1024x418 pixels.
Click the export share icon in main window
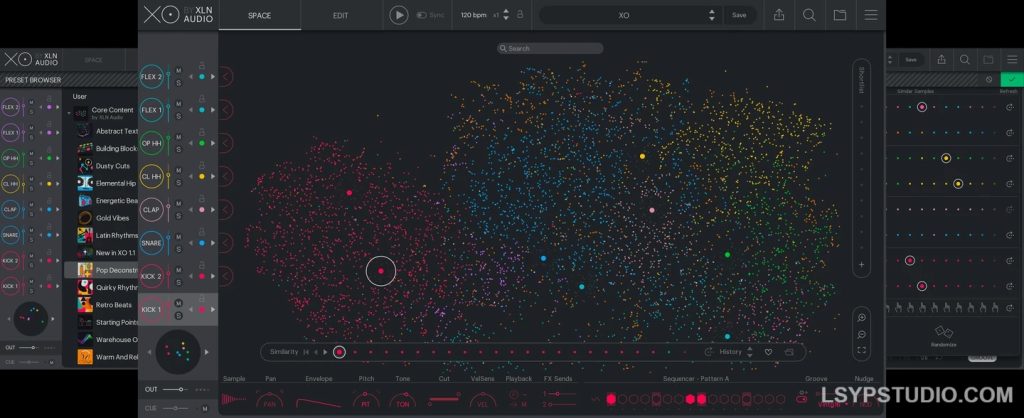tap(778, 15)
